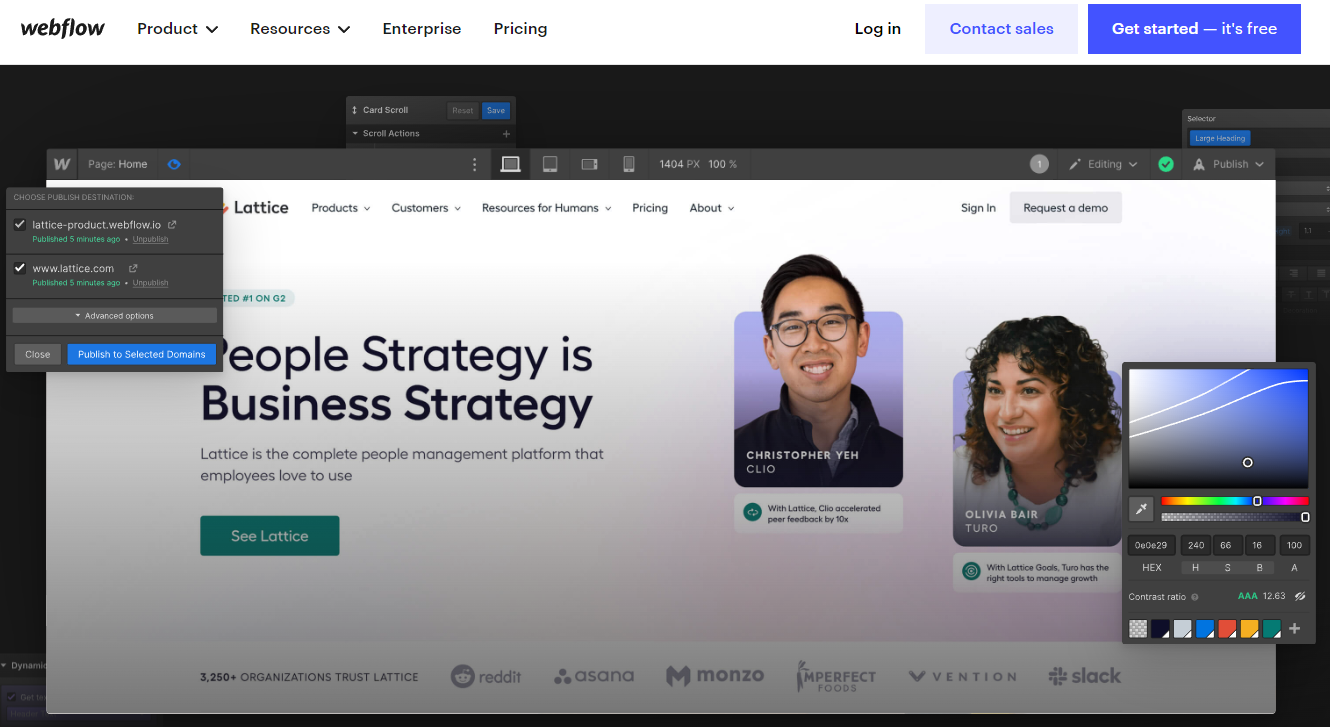This screenshot has width=1330, height=727.
Task: Open the Publish dropdown with rocket icon
Action: pyautogui.click(x=1228, y=164)
